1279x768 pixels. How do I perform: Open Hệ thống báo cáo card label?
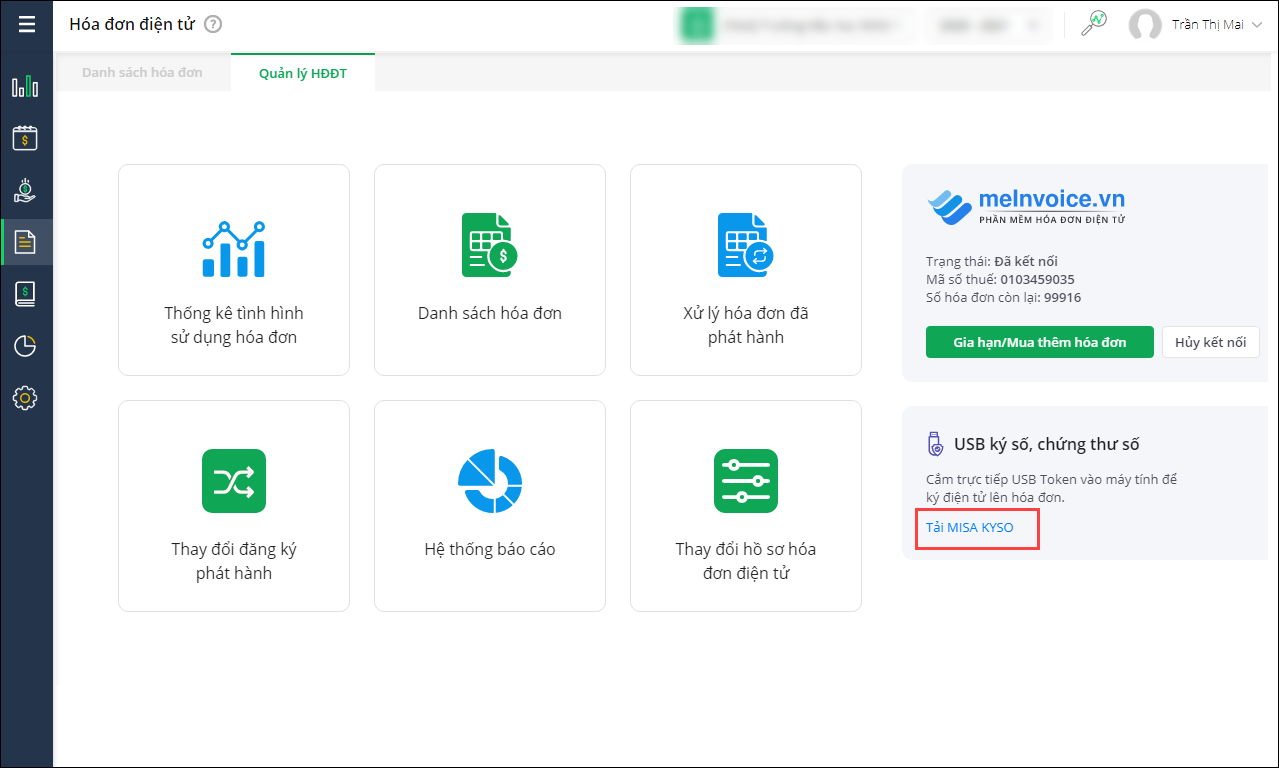pos(490,549)
